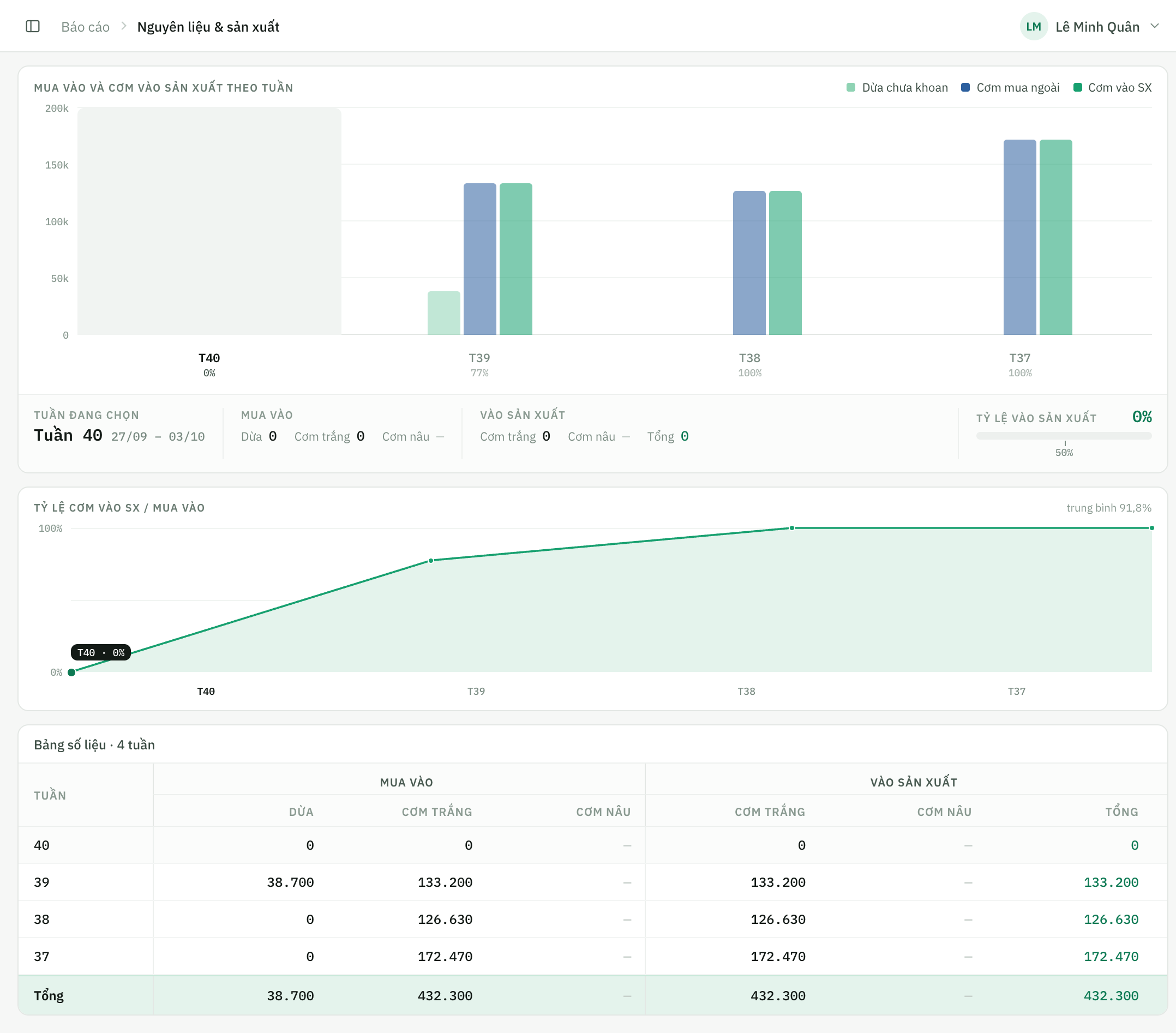Sort by the Cơm trắng Mua vào column
Screen dimensions: 1176x1033
coord(437,812)
